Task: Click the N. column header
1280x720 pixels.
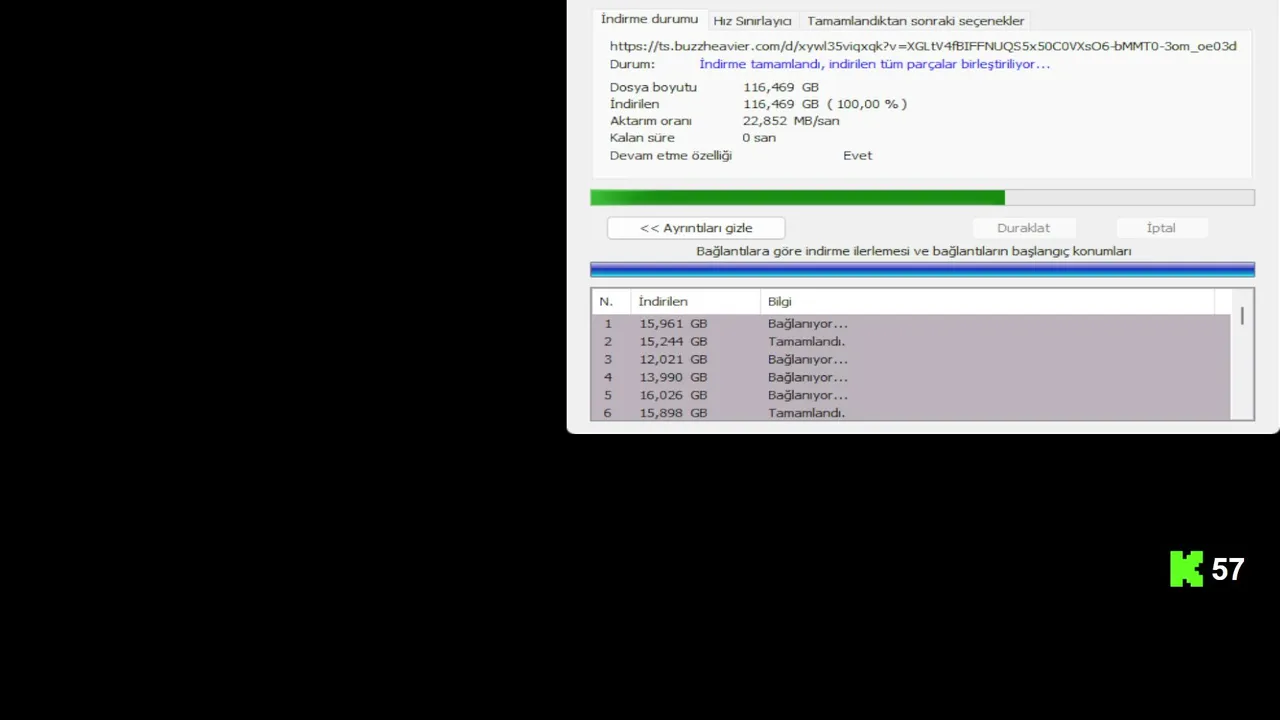Action: click(x=611, y=301)
